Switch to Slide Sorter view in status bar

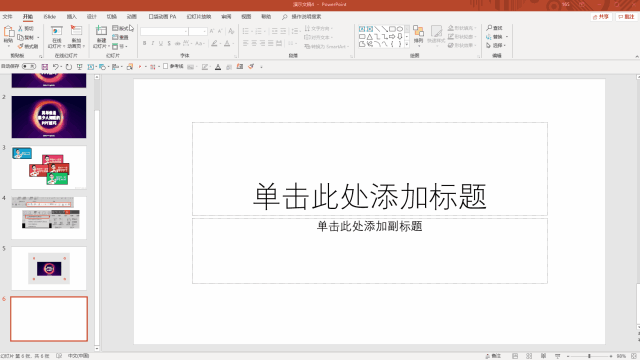point(529,356)
